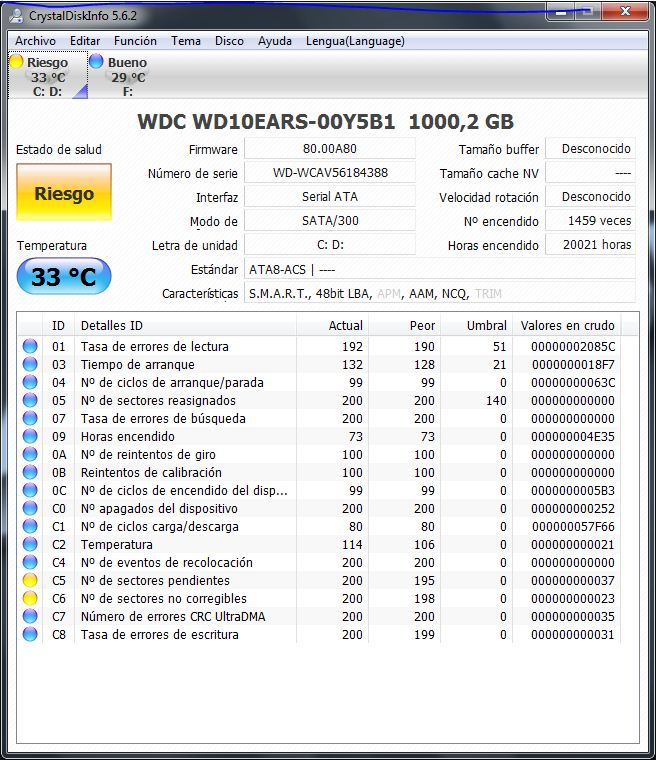Click the Letra de unidad field C: D:

tap(330, 245)
